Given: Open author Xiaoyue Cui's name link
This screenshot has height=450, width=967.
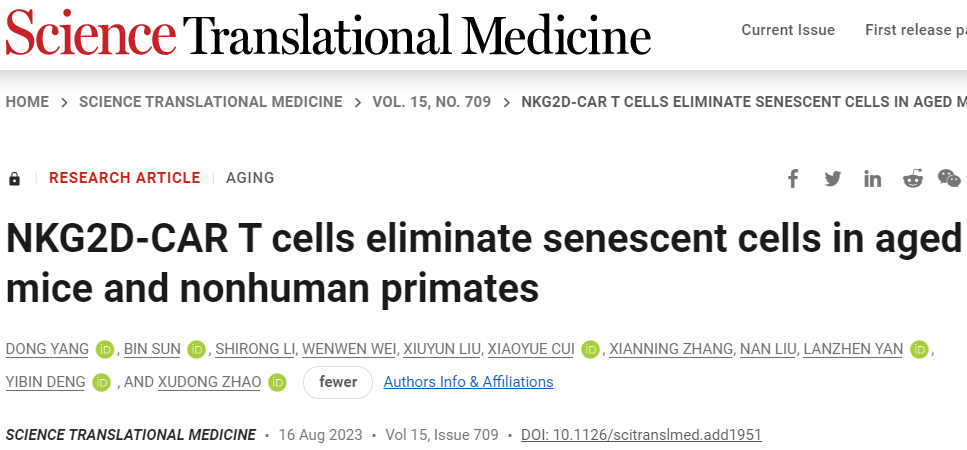Looking at the screenshot, I should 530,349.
